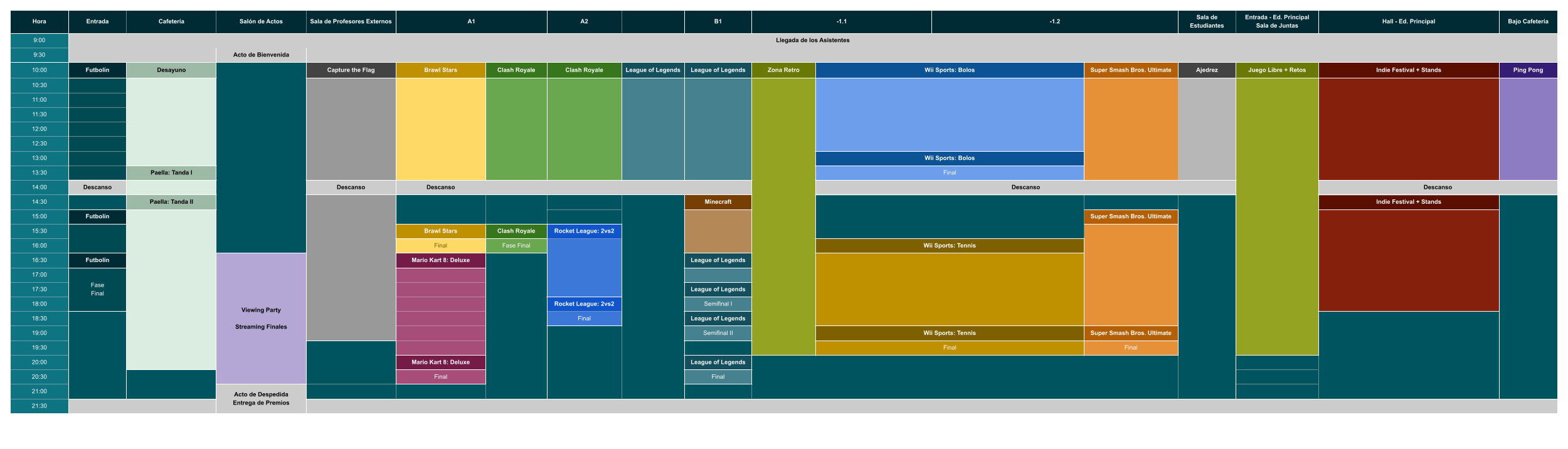Select the Capture the Flag cell
This screenshot has width=1568, height=449.
coord(351,70)
